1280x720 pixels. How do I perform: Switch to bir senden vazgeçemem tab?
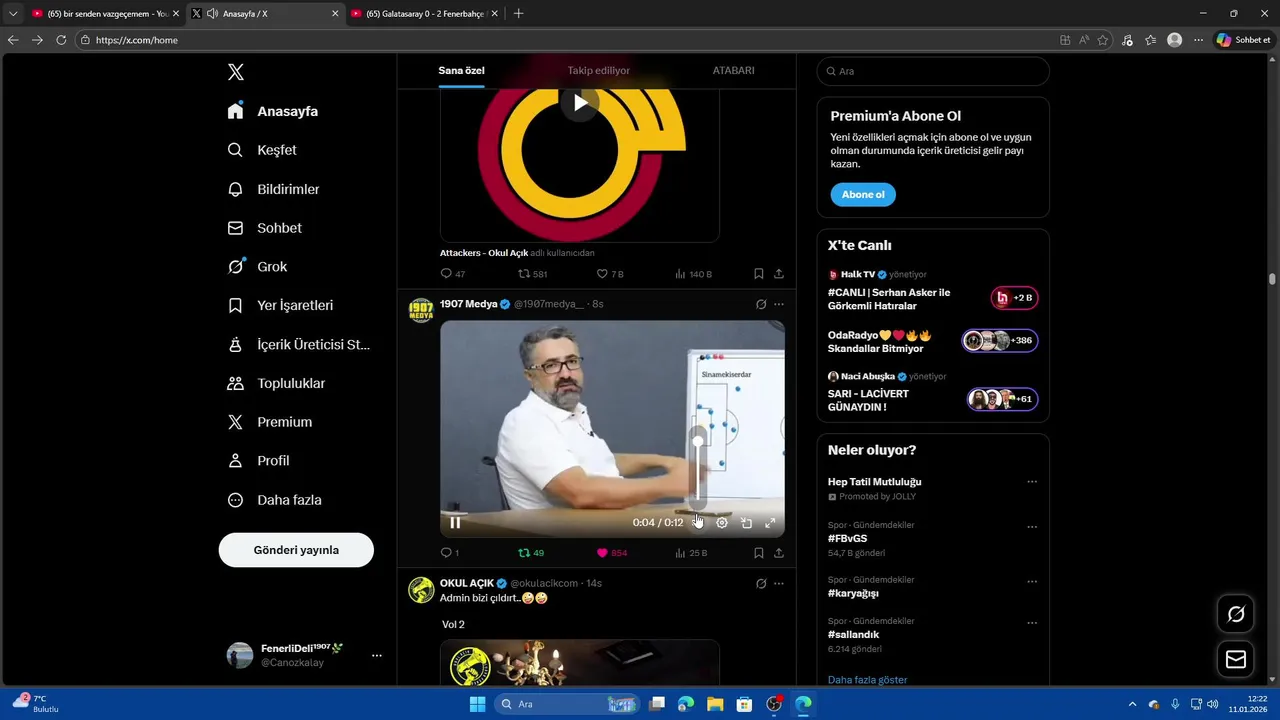click(x=105, y=14)
